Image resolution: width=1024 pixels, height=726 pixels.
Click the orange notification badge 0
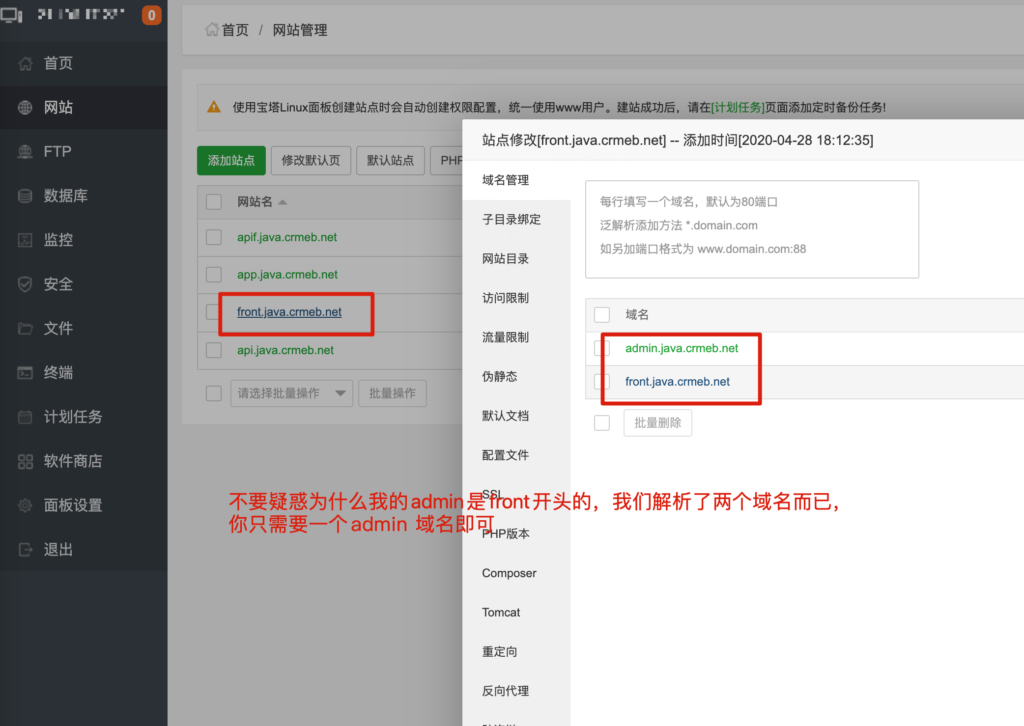[152, 15]
